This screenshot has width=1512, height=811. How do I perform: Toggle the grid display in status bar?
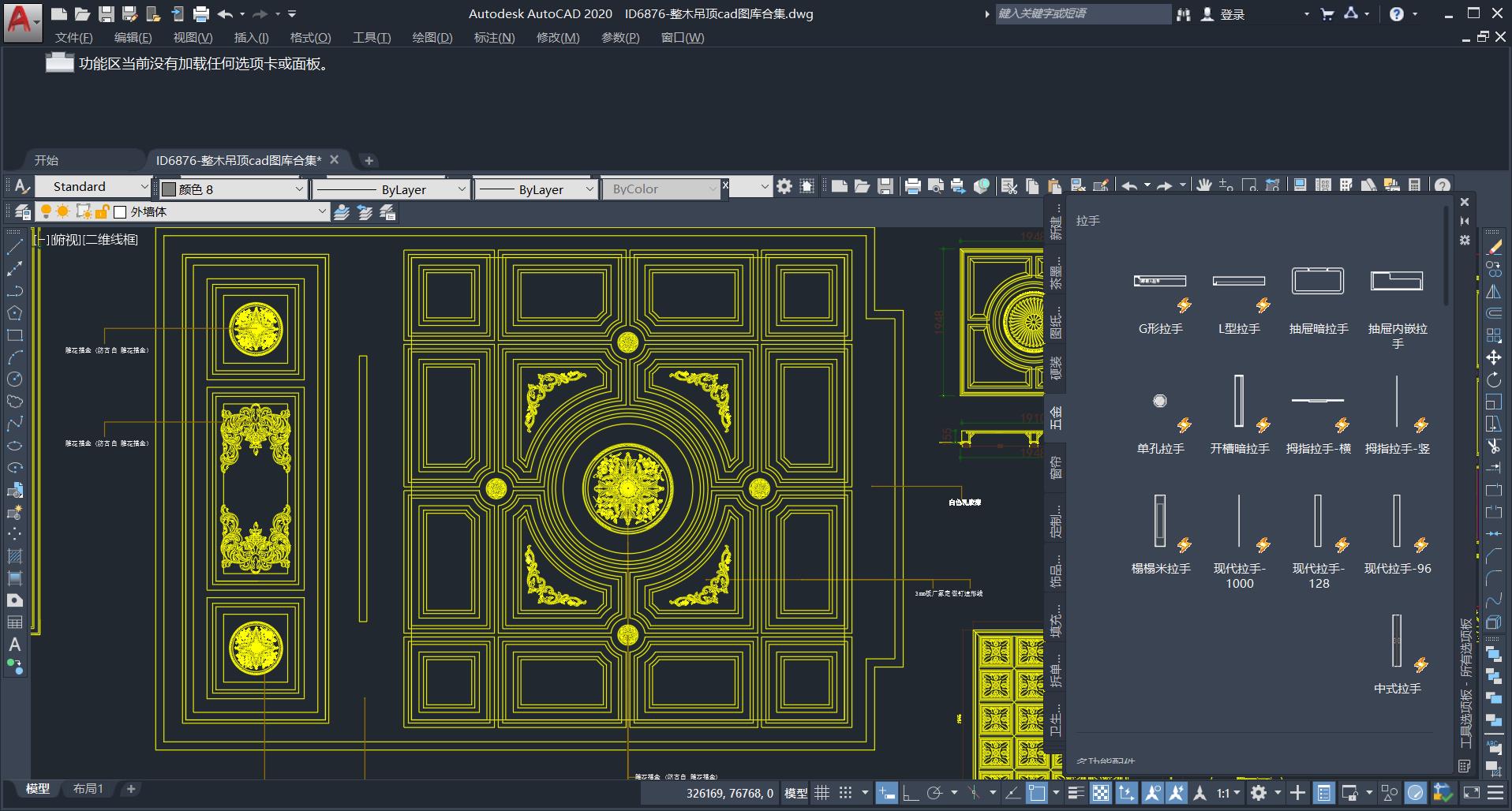point(821,793)
